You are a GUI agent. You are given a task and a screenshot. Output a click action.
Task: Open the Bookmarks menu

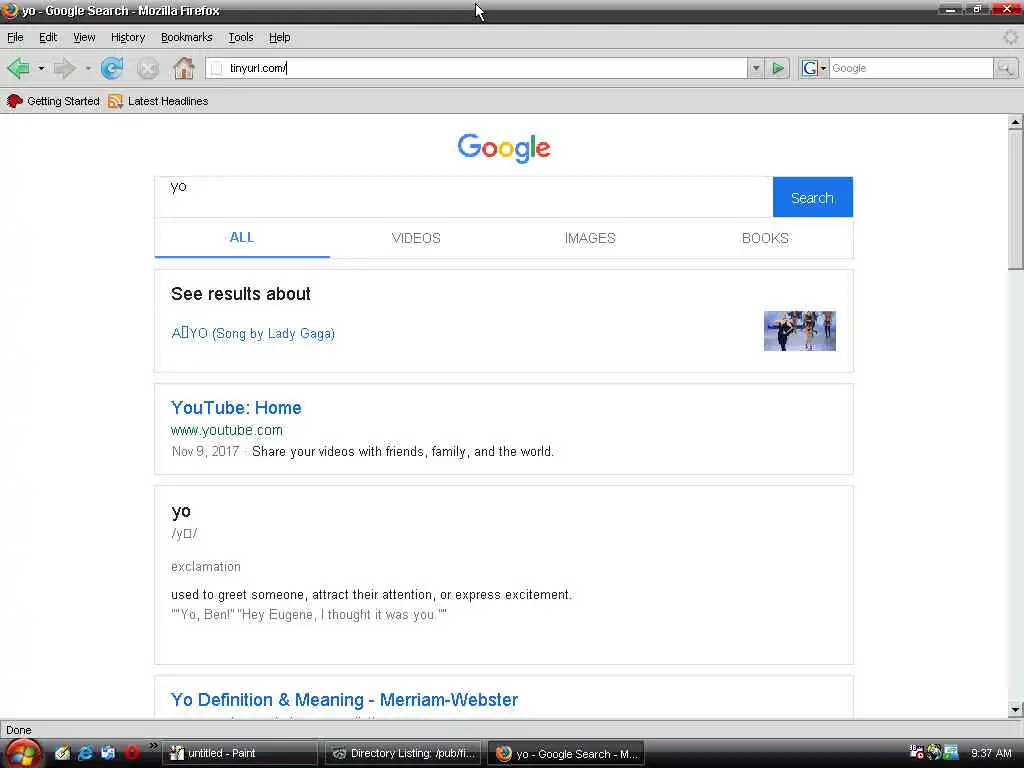coord(187,37)
